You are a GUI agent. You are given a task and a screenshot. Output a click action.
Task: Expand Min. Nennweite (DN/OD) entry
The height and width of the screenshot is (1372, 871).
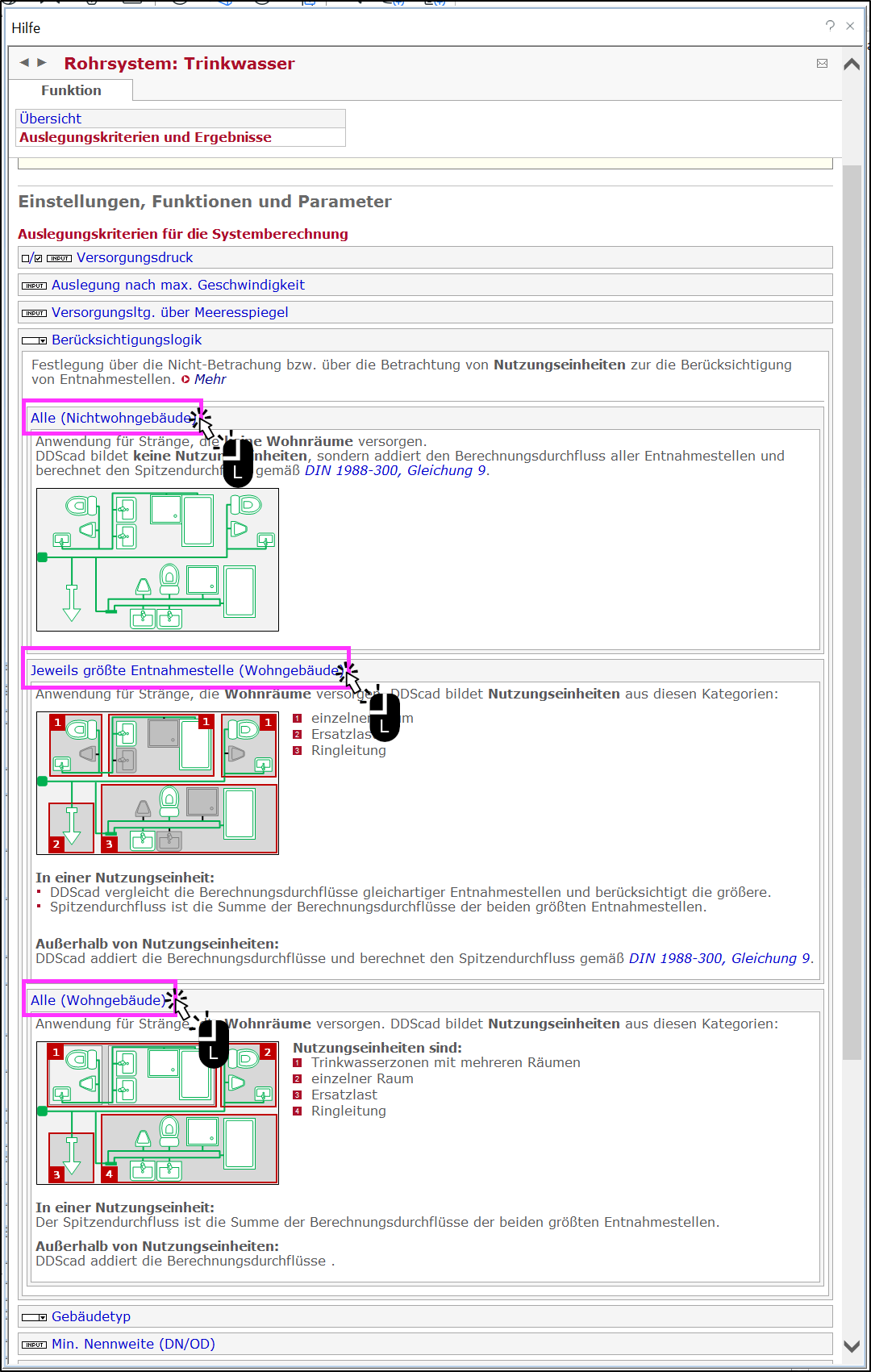[x=133, y=1344]
